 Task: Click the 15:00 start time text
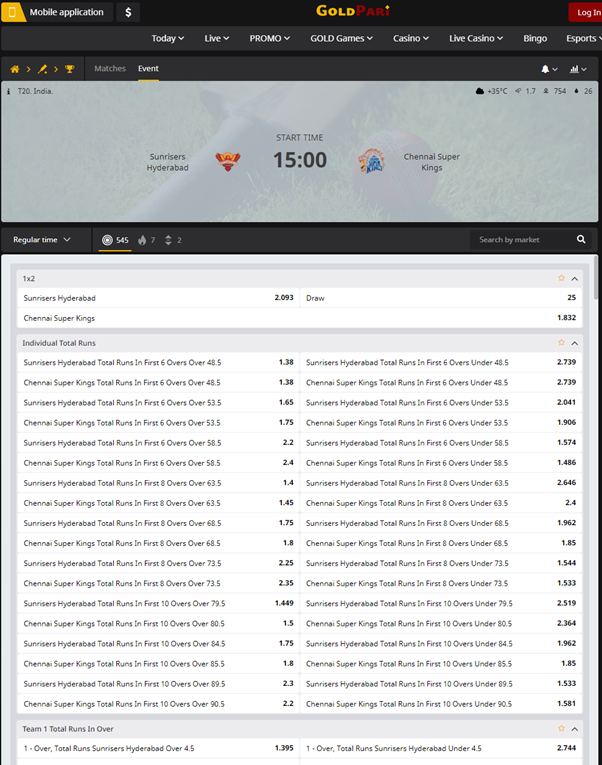[x=300, y=160]
